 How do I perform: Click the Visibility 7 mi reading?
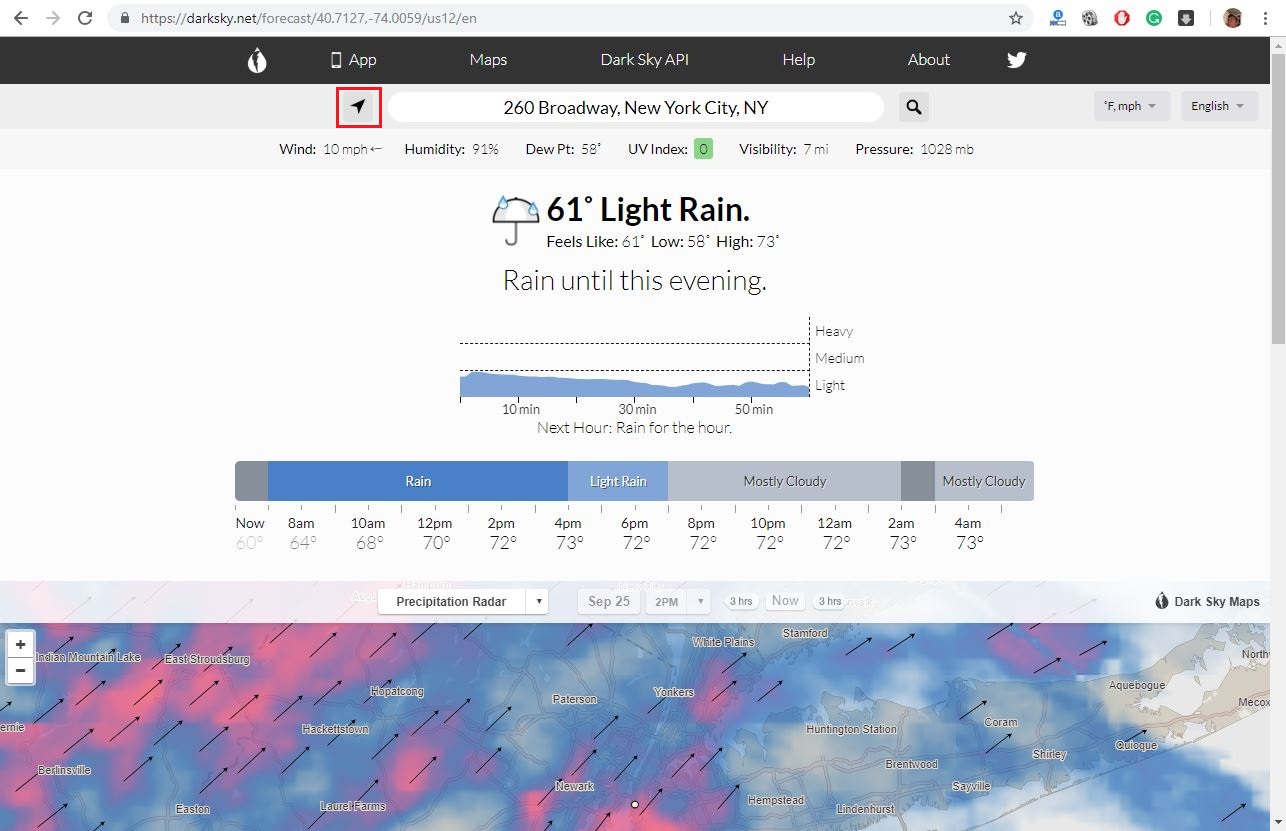784,149
